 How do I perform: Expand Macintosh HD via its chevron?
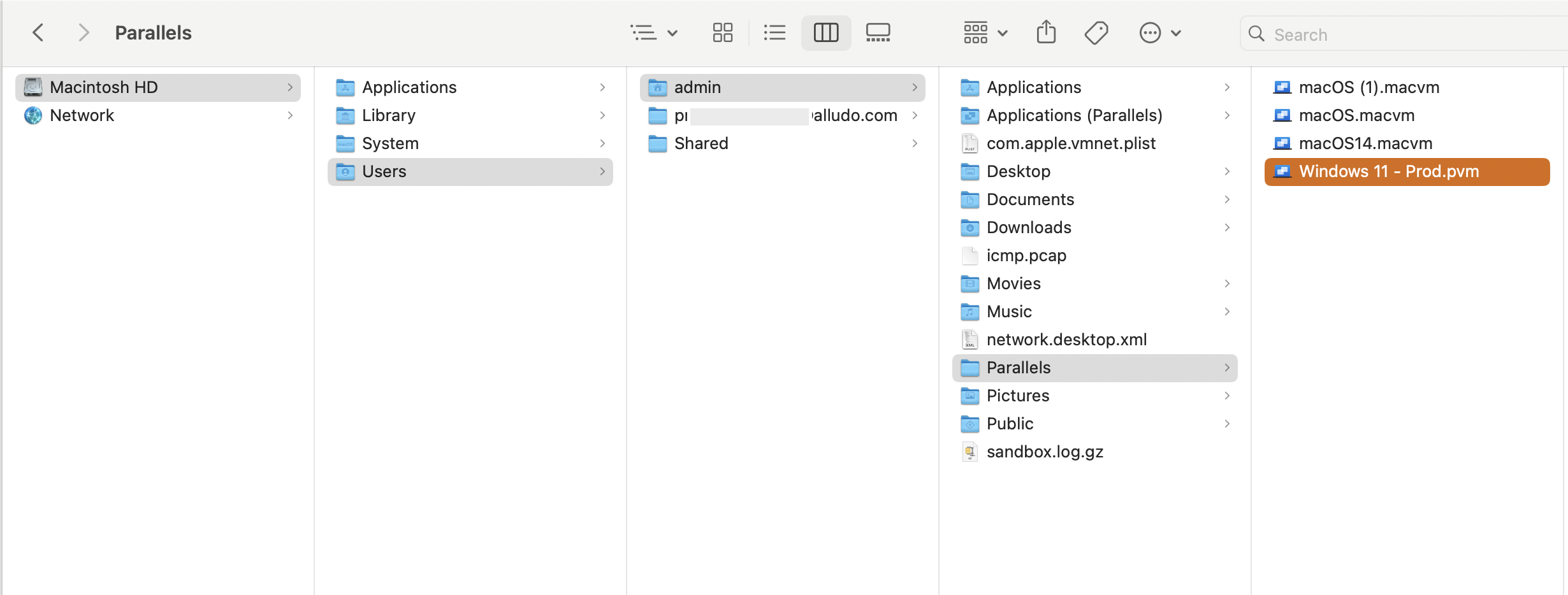point(290,87)
